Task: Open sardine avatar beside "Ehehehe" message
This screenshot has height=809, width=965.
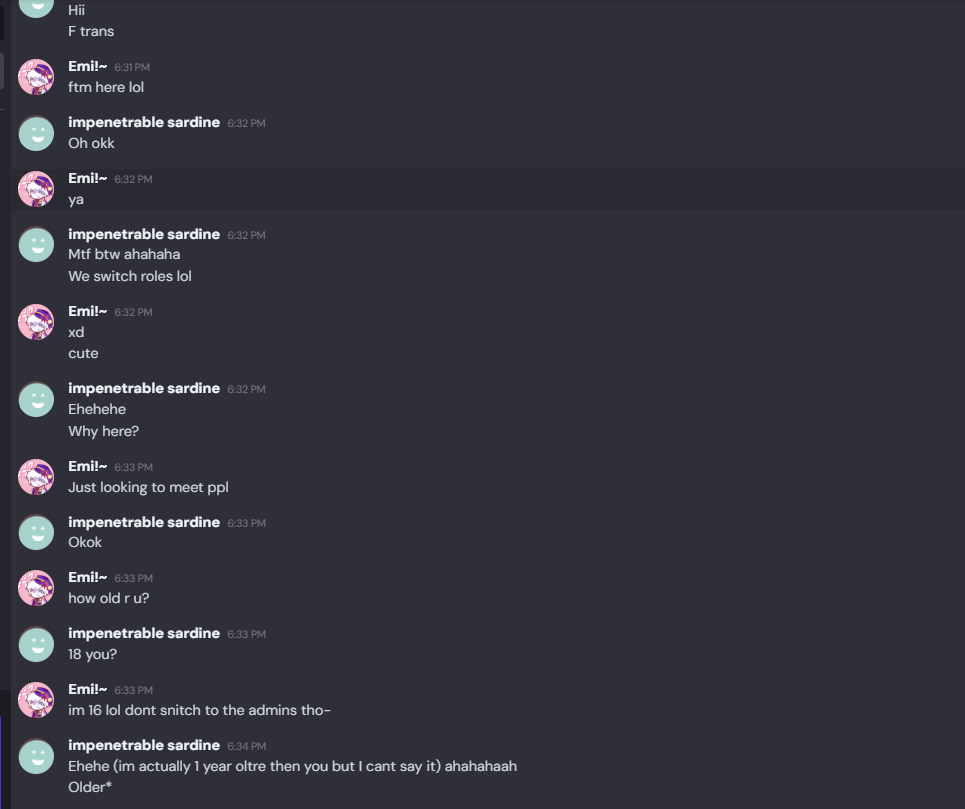Action: tap(37, 399)
